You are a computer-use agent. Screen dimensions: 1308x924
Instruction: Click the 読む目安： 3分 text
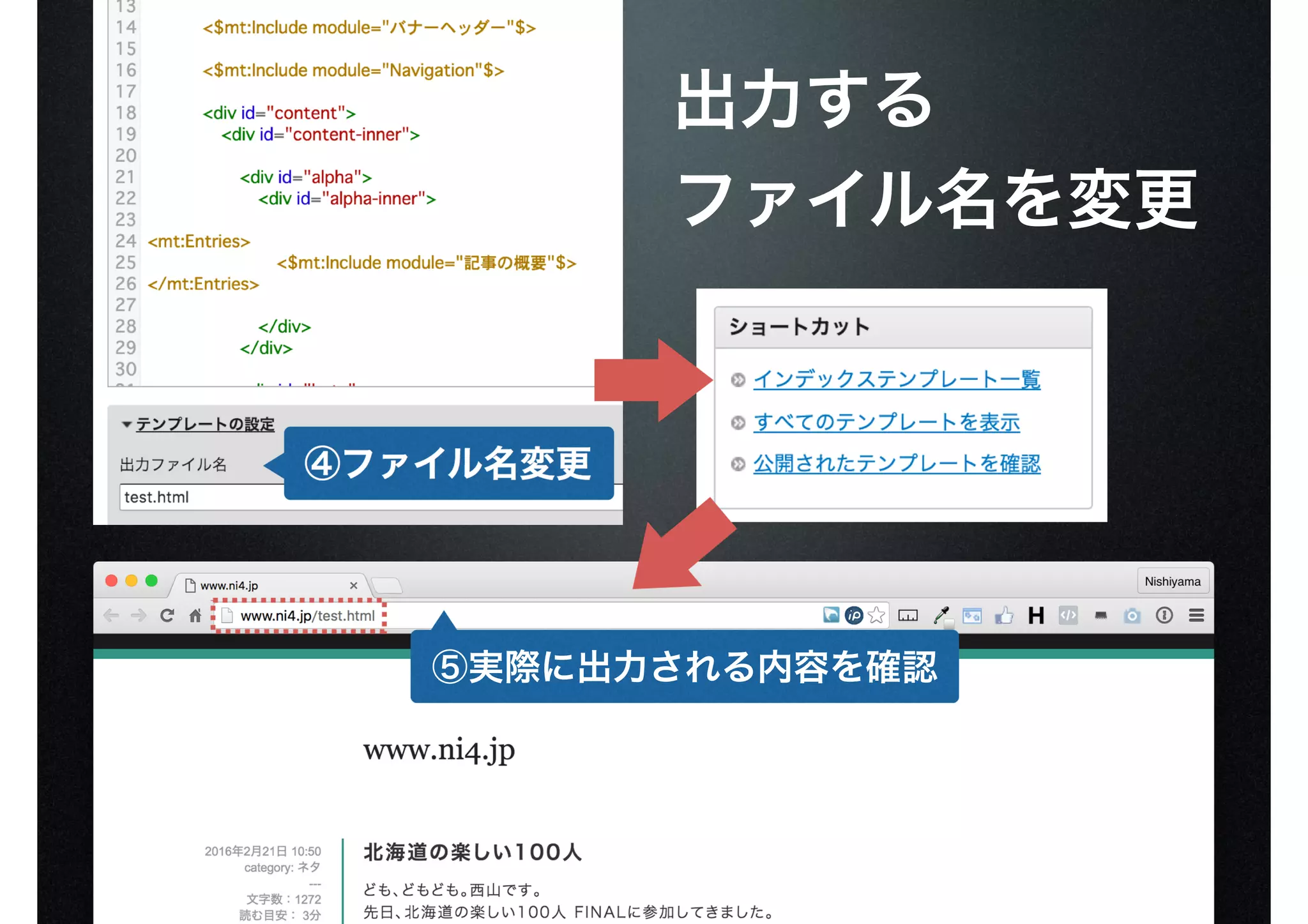280,915
